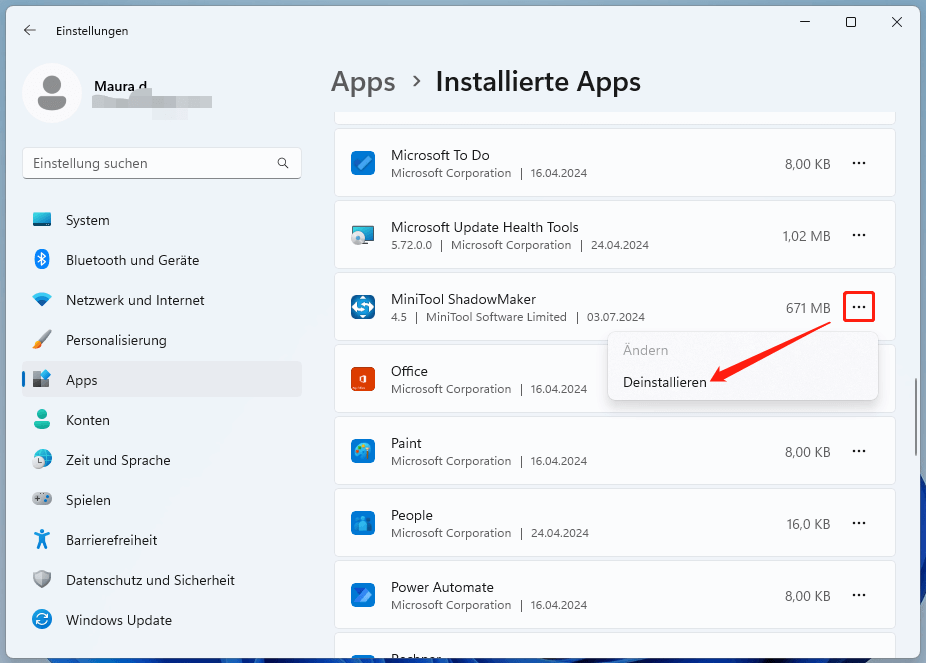Viewport: 926px width, 663px height.
Task: Open Bluetooth und Geräte settings
Action: (162, 260)
